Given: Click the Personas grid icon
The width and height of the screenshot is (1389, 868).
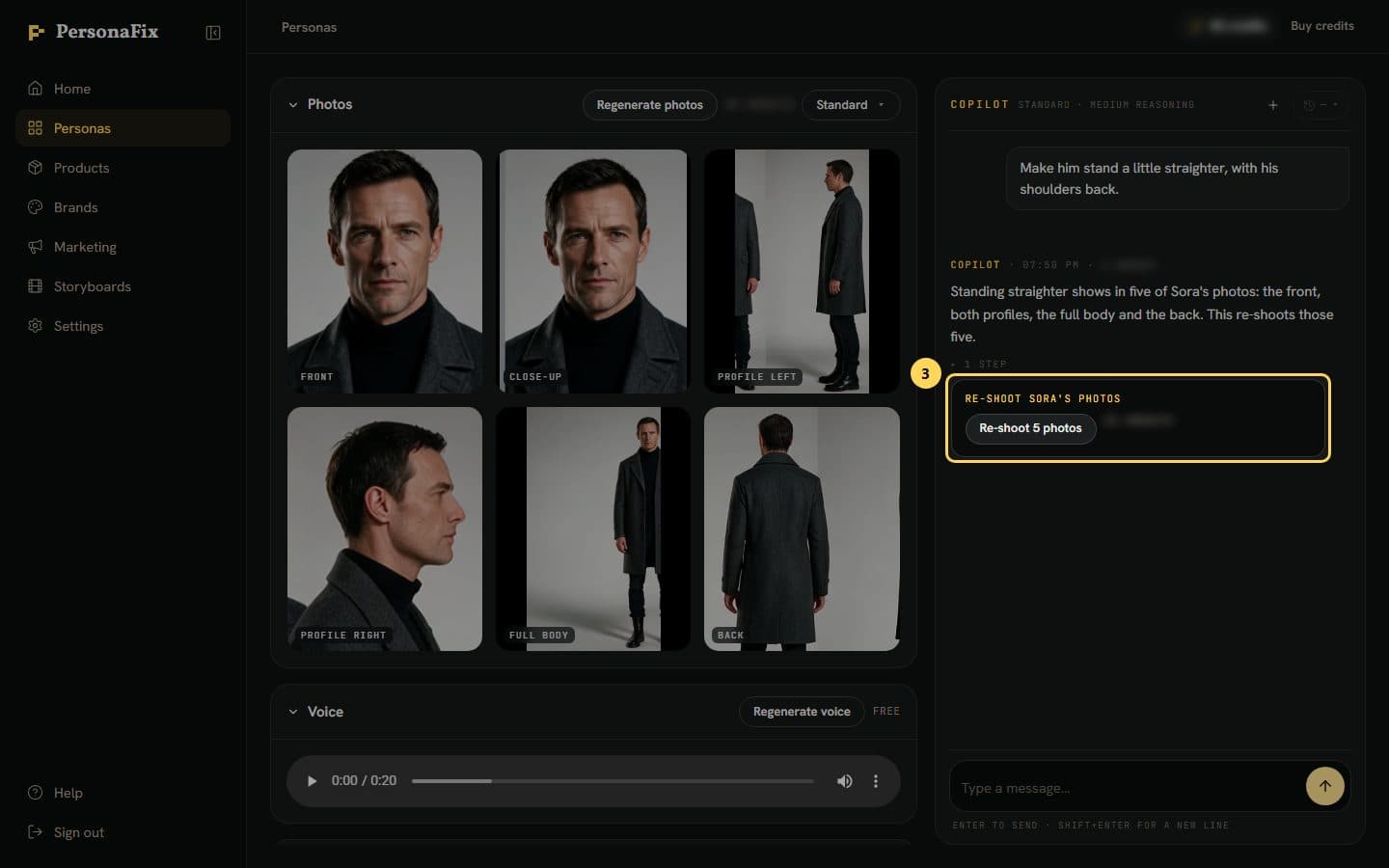Looking at the screenshot, I should click(x=36, y=128).
